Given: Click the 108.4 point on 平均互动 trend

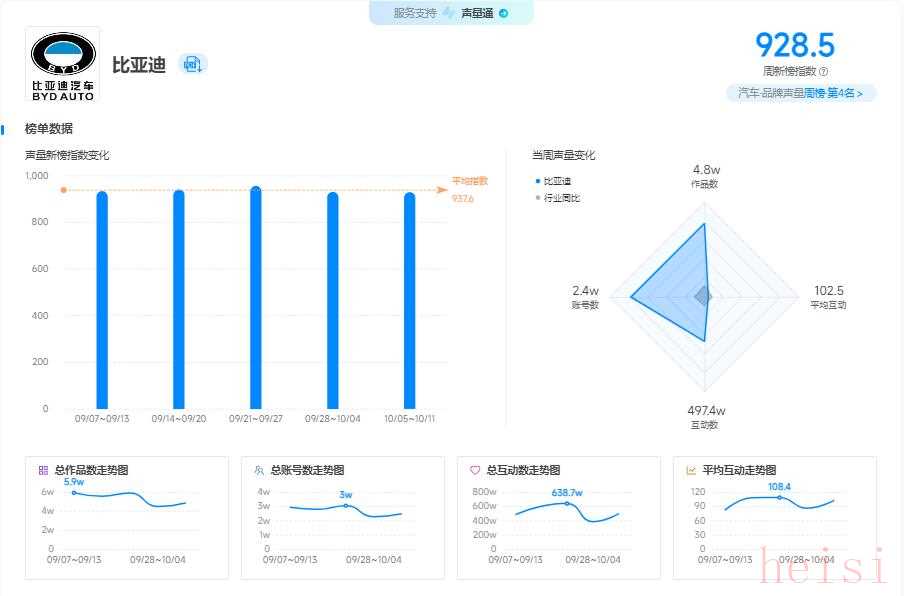Looking at the screenshot, I should pyautogui.click(x=779, y=497).
